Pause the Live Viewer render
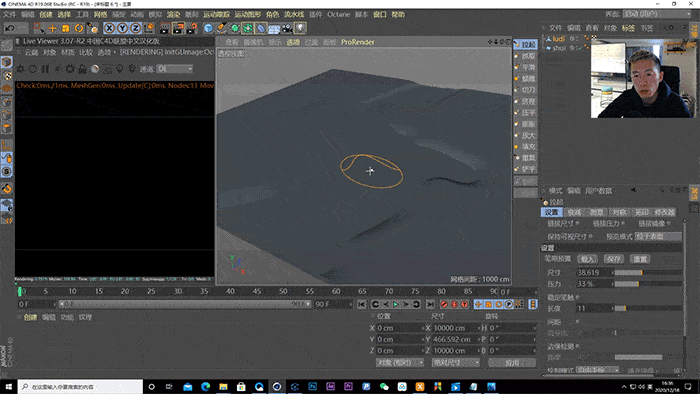 click(x=45, y=69)
